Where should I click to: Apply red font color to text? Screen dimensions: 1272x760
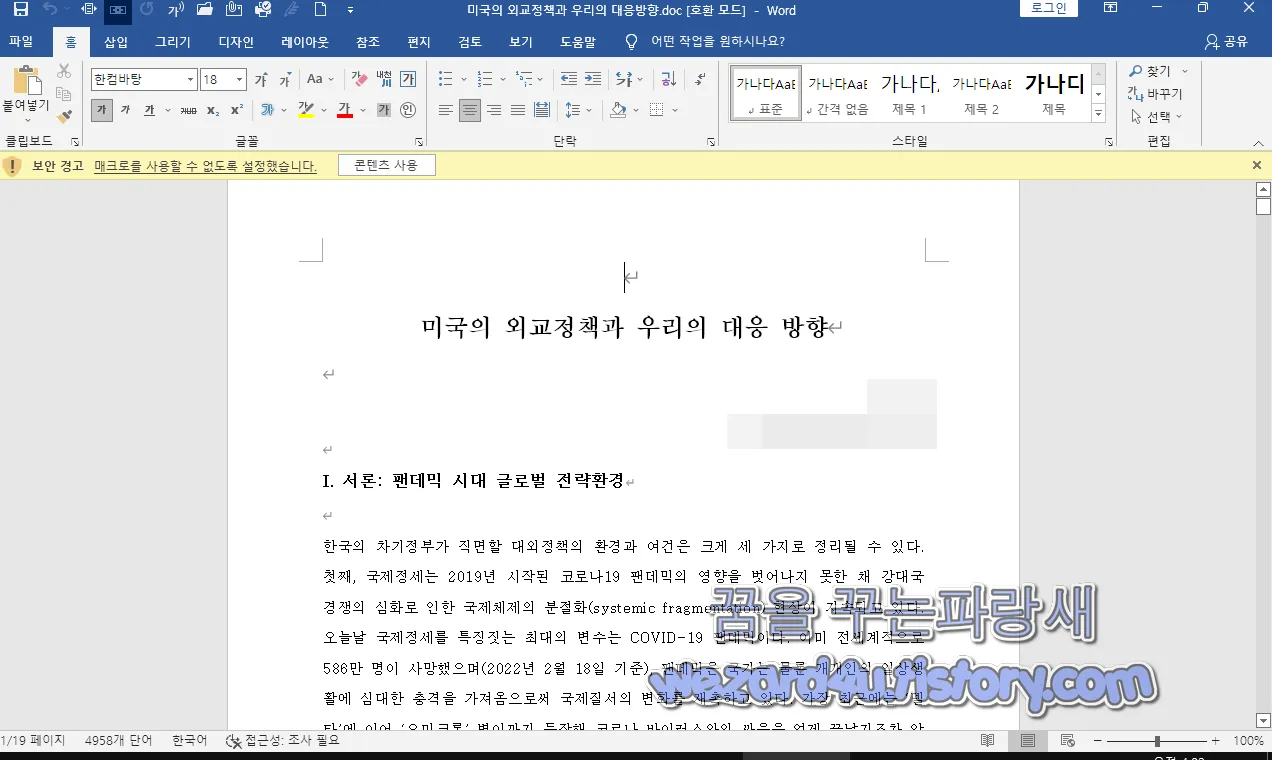(345, 110)
